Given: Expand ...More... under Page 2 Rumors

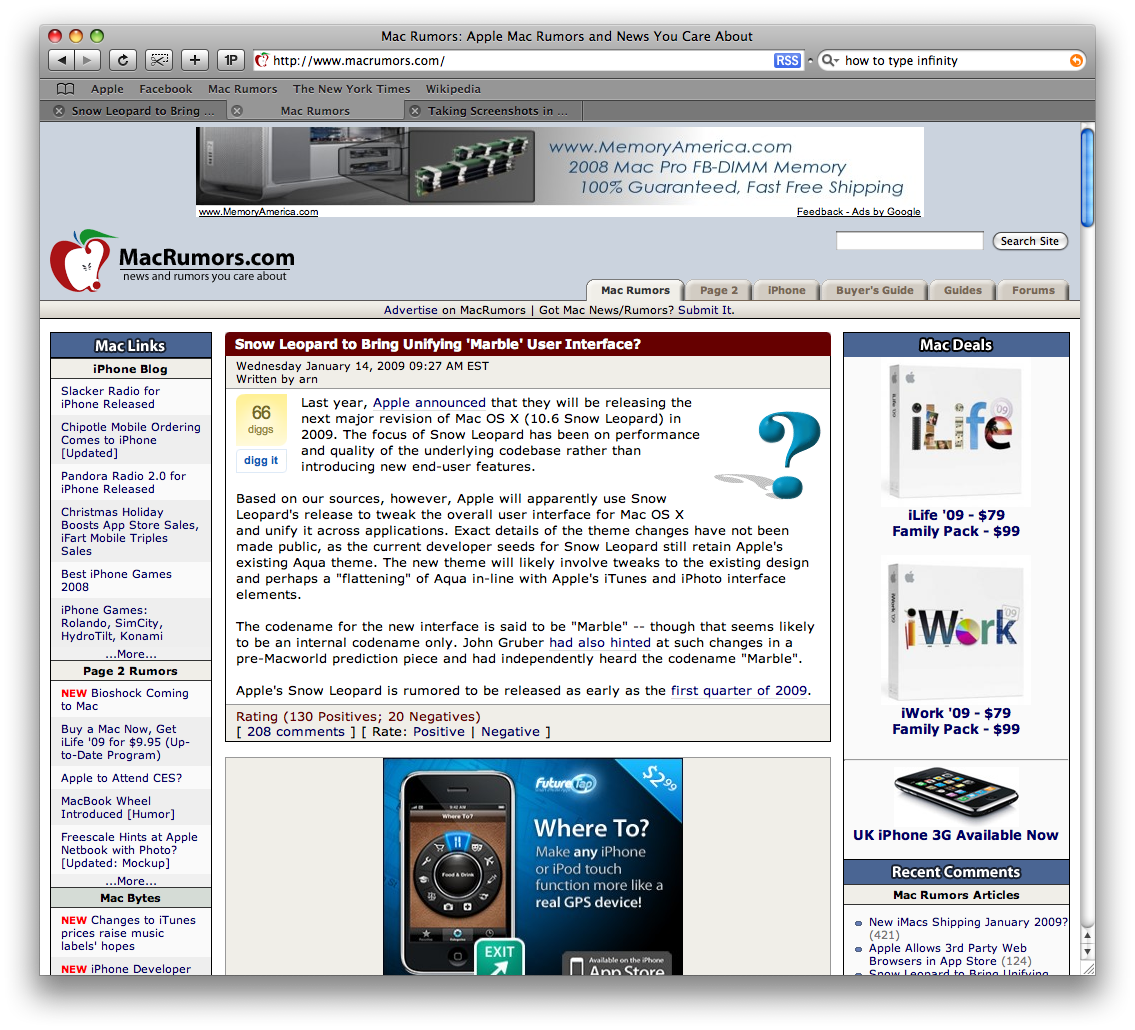Looking at the screenshot, I should coord(130,881).
